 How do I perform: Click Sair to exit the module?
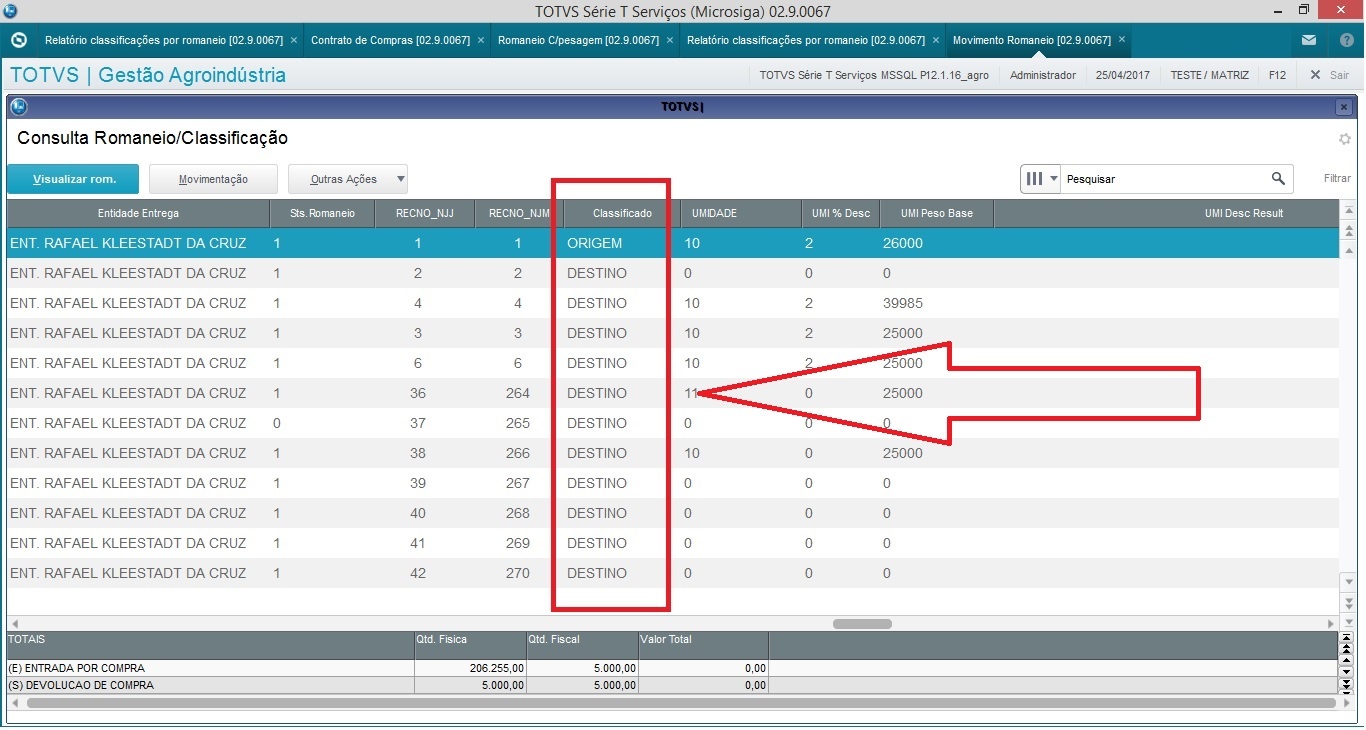(x=1330, y=75)
